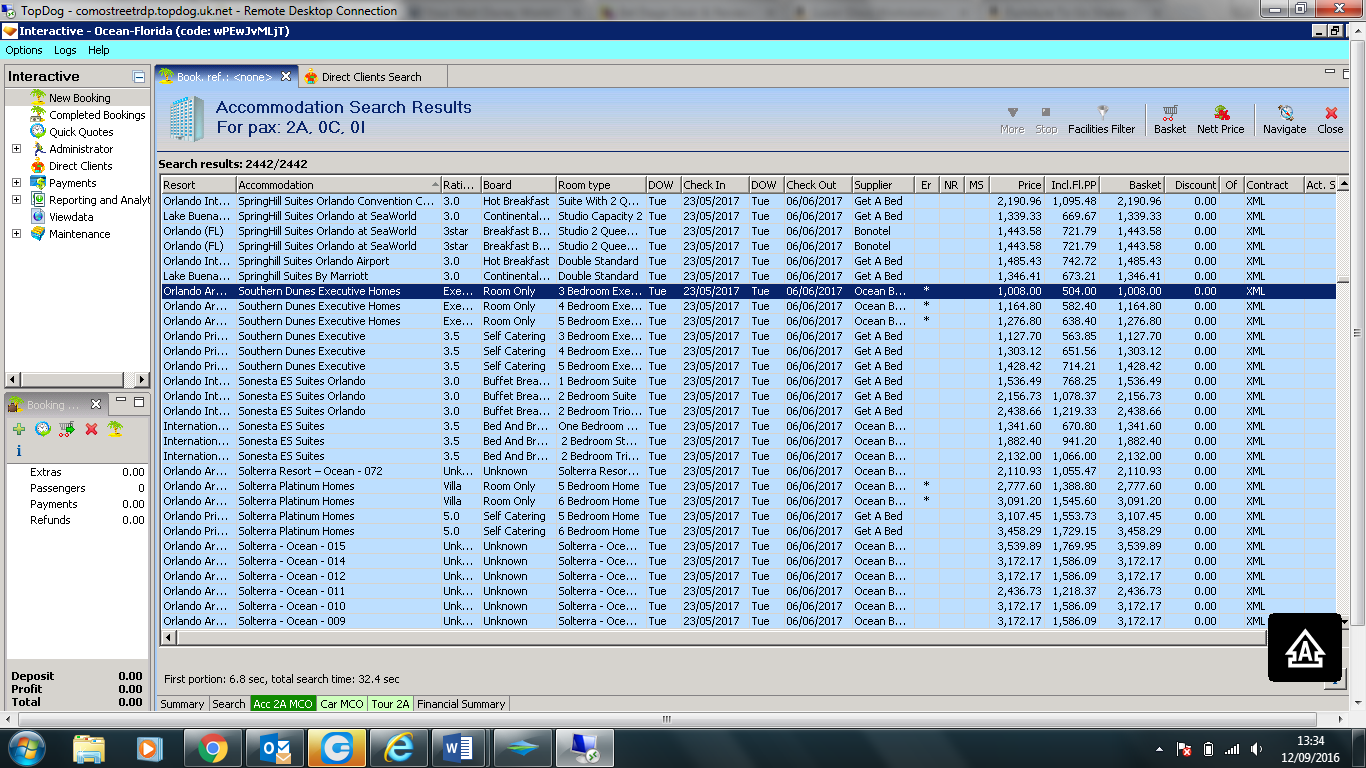Open the Facilities Filter funnel tool
Viewport: 1366px width, 768px height.
click(1101, 120)
